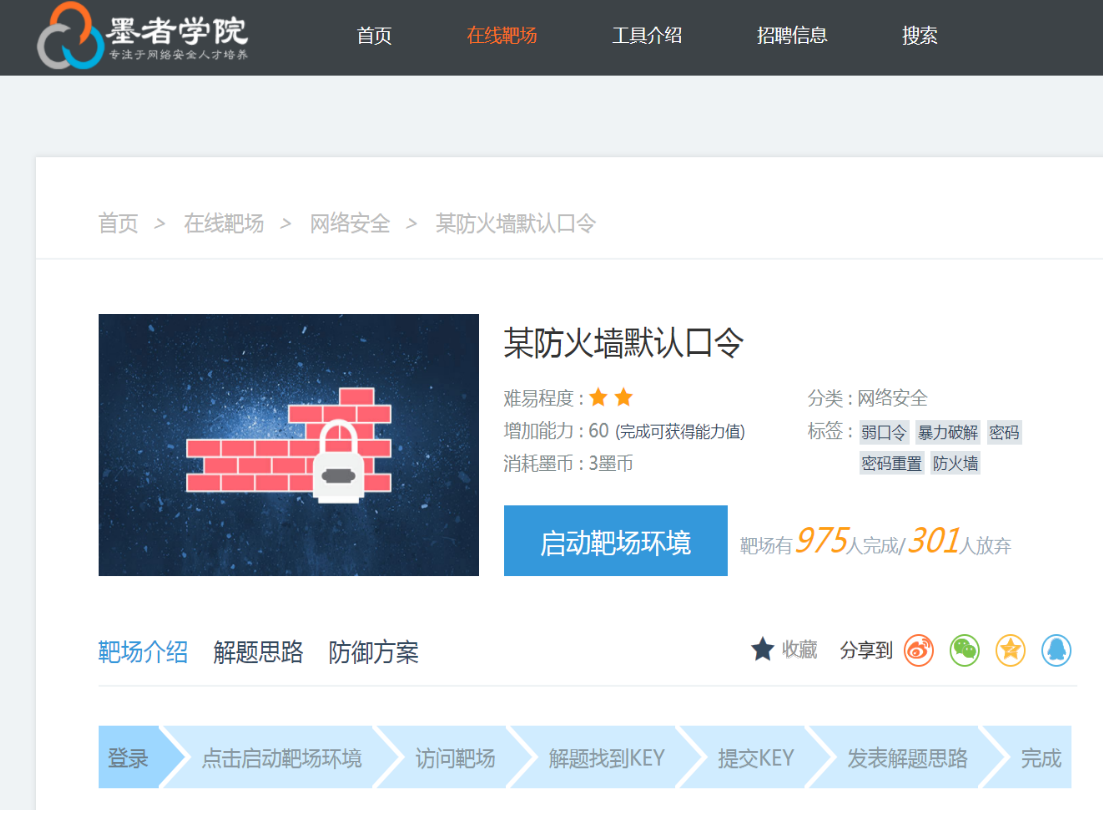Click the 防火墙 tag
The height and width of the screenshot is (827, 1103).
955,463
